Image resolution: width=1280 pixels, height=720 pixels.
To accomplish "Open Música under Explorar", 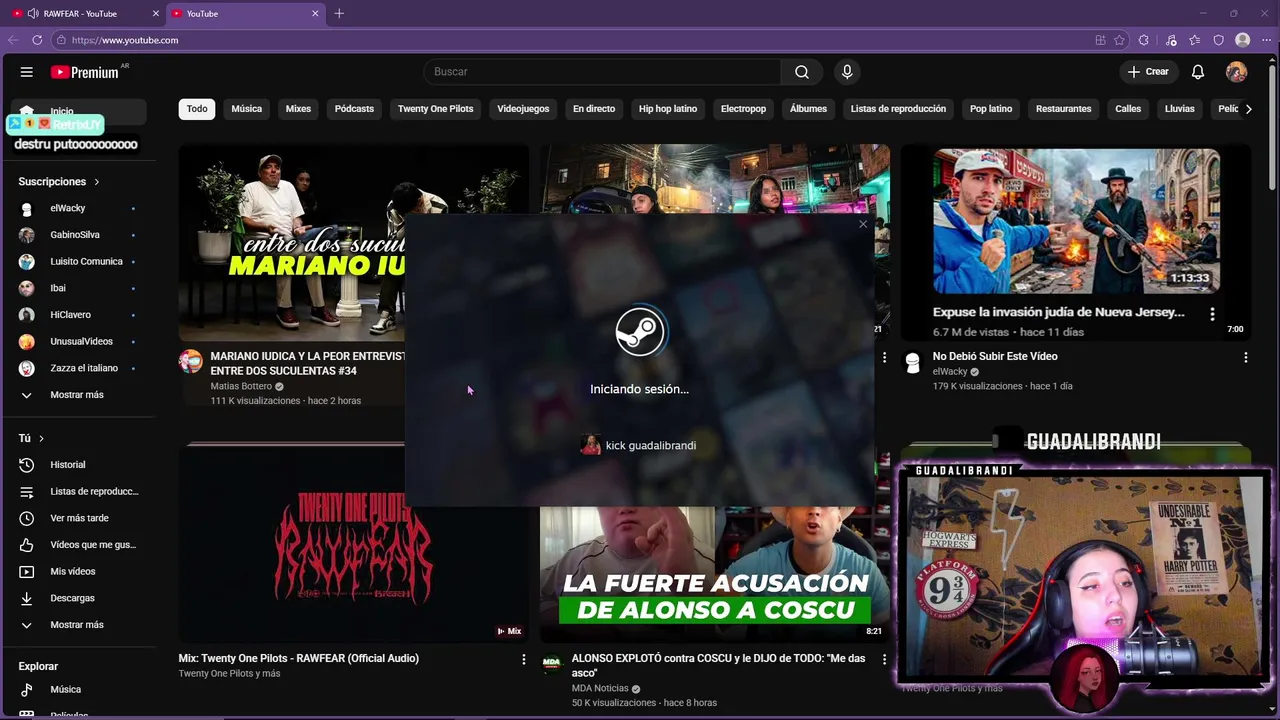I will coord(81,689).
